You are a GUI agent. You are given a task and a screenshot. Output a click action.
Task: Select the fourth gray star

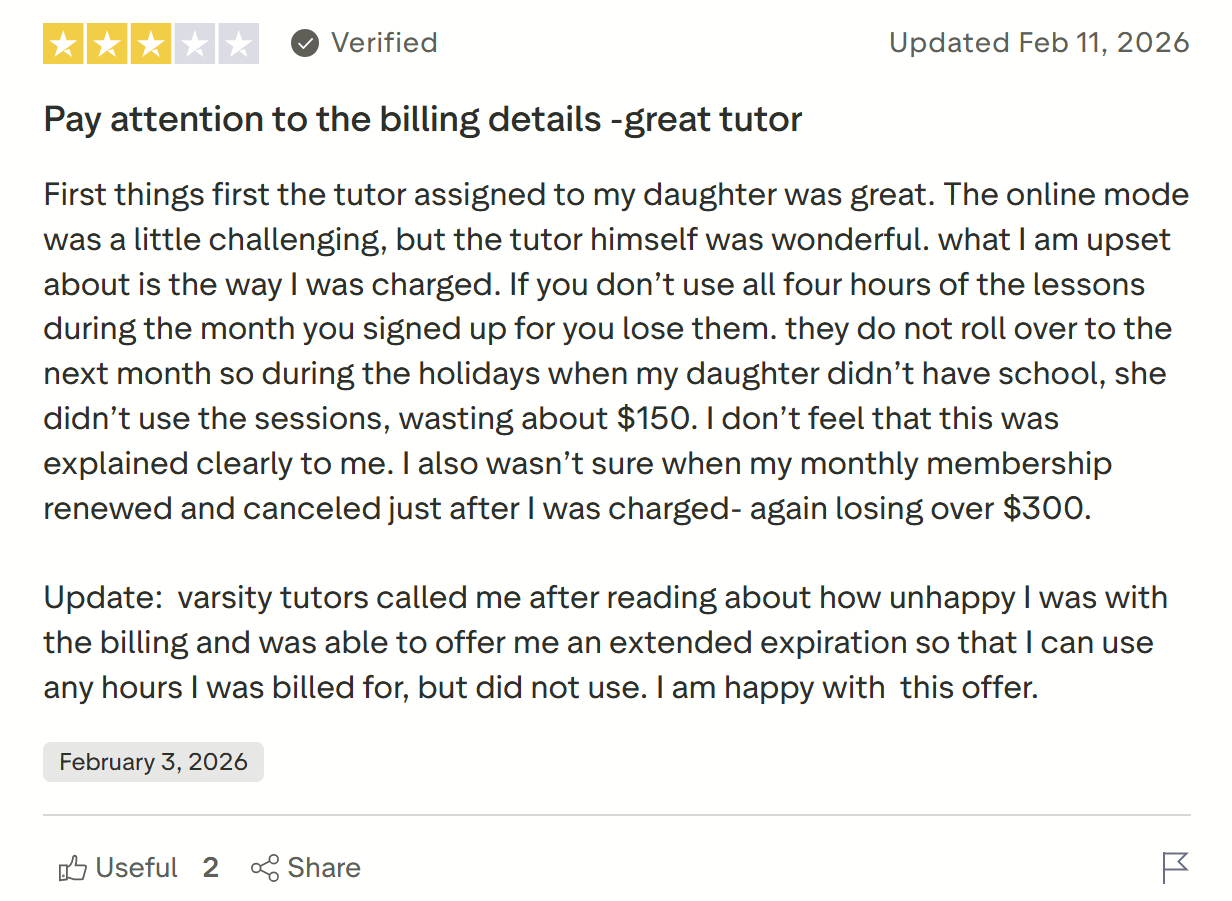195,42
